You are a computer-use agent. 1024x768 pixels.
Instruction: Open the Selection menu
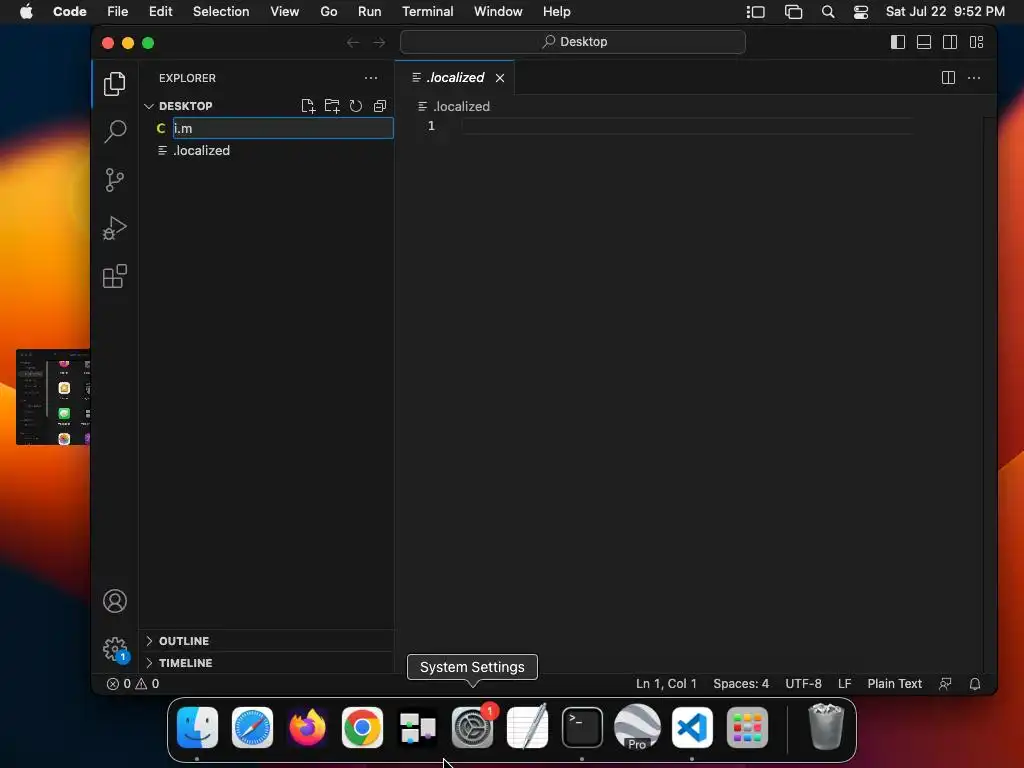pyautogui.click(x=221, y=12)
